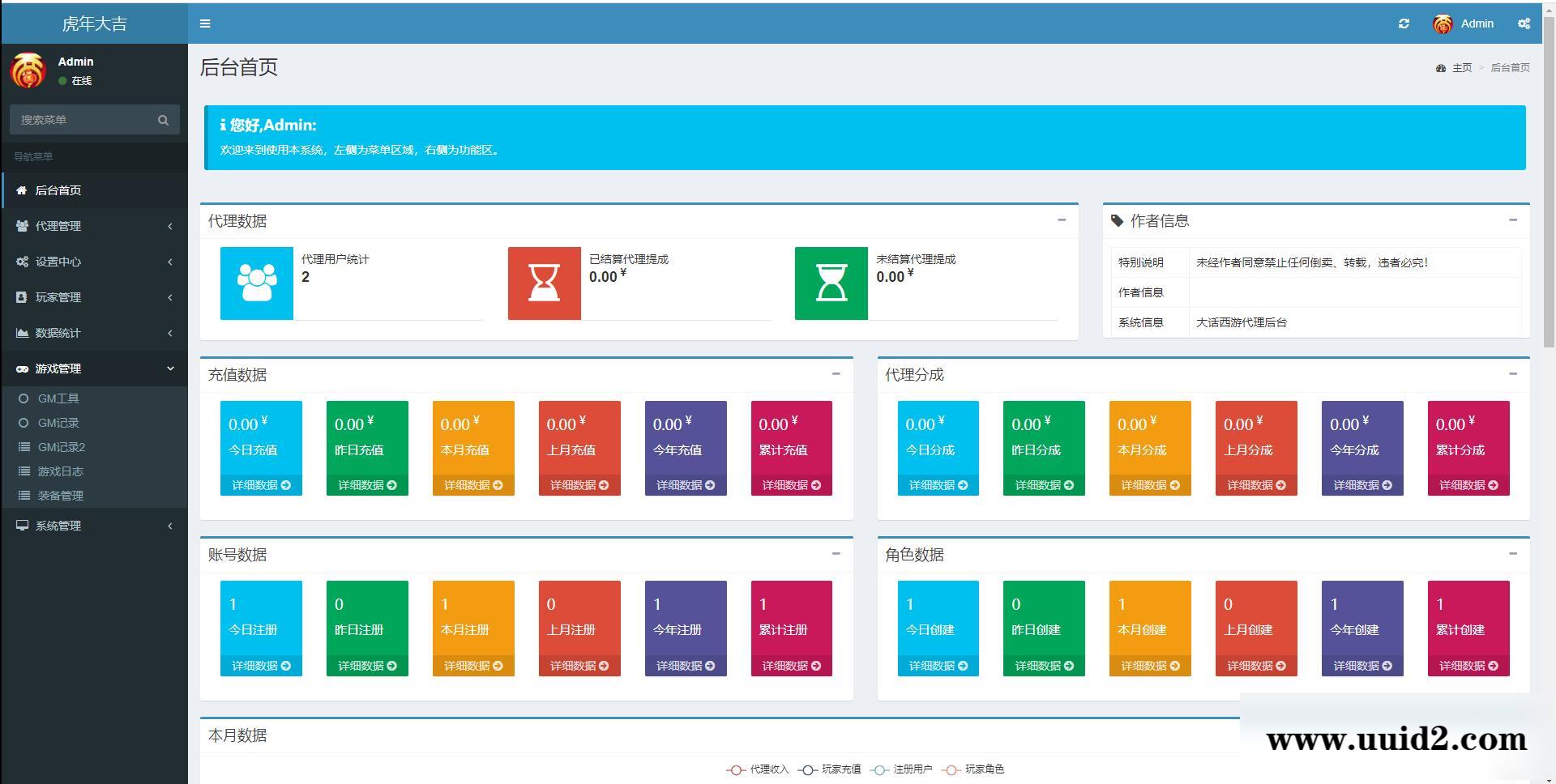Toggle the 代理收入 chart legend series

(x=759, y=769)
